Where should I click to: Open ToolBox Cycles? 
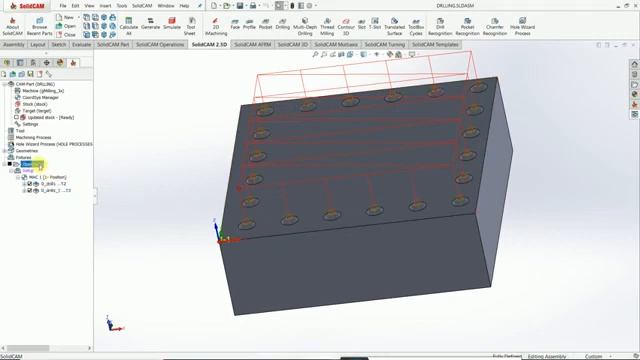pos(416,27)
